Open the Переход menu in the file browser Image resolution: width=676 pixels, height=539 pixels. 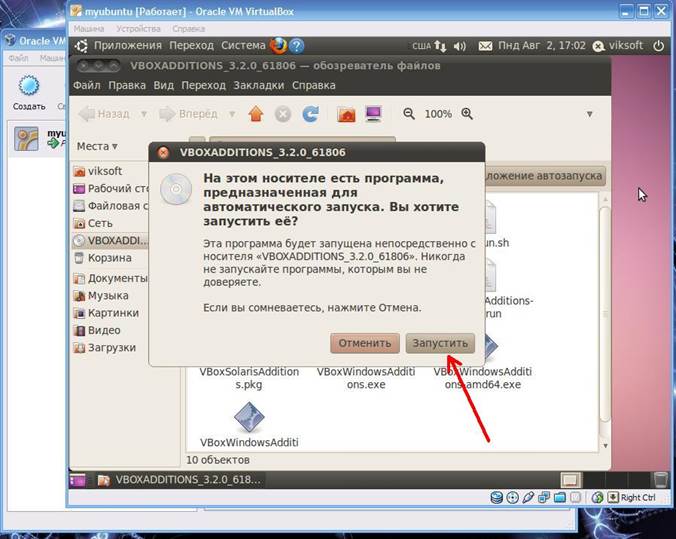click(x=203, y=85)
